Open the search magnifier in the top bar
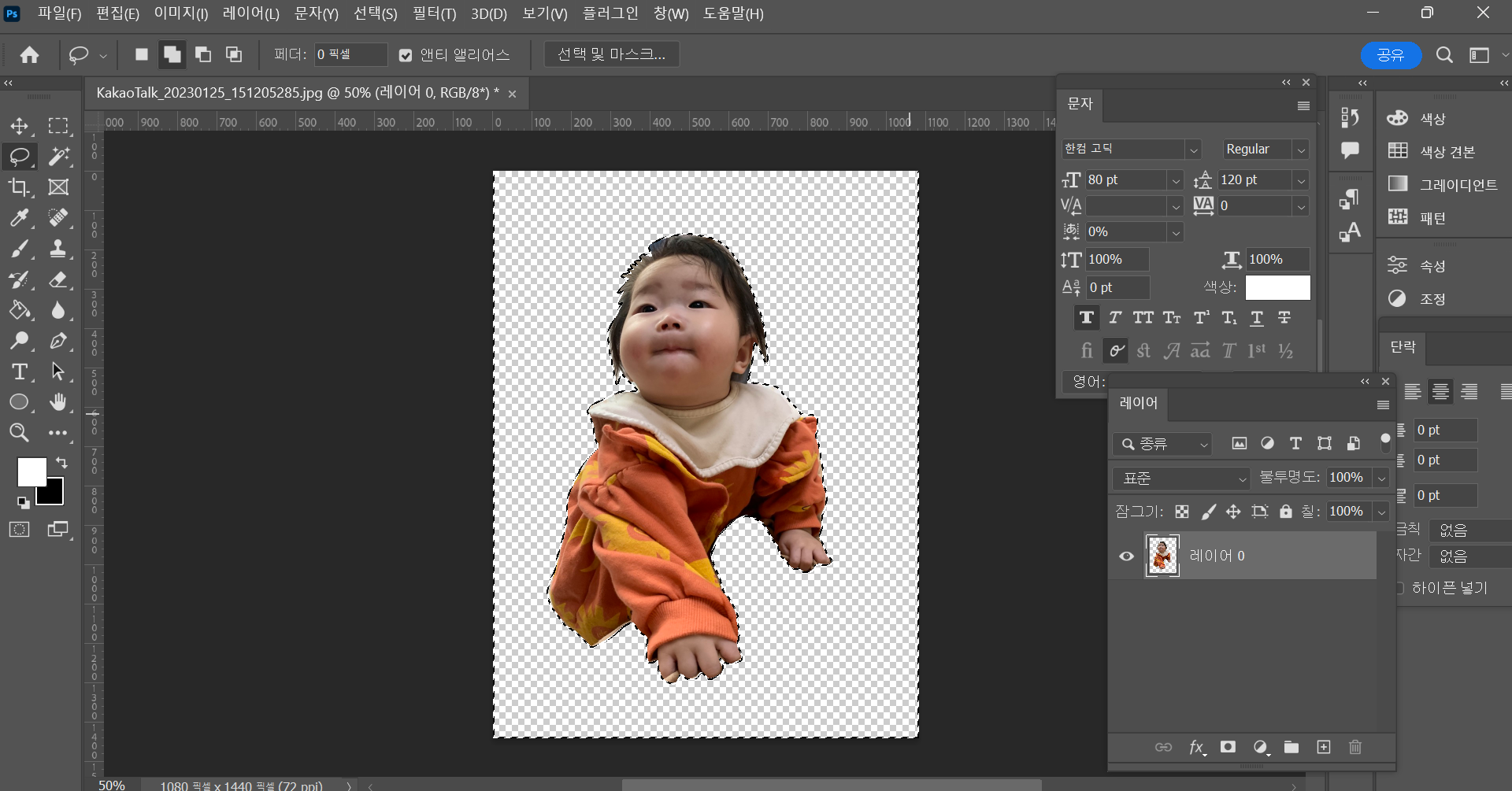1512x791 pixels. click(x=1444, y=55)
